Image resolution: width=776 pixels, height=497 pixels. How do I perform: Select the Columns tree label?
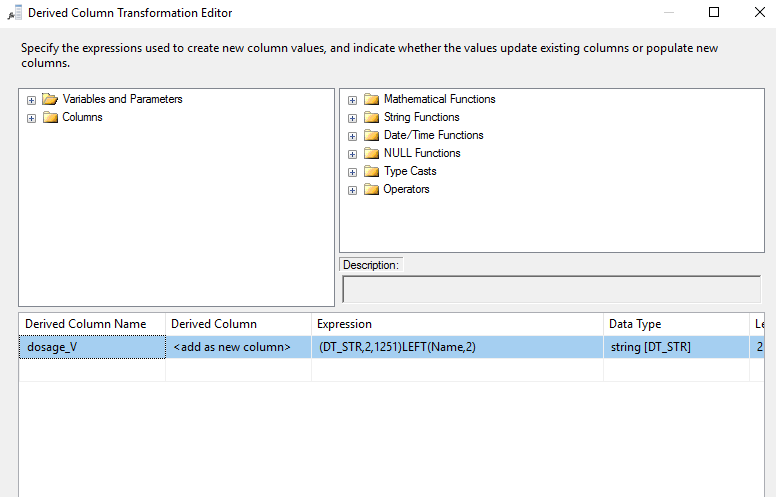click(x=82, y=117)
